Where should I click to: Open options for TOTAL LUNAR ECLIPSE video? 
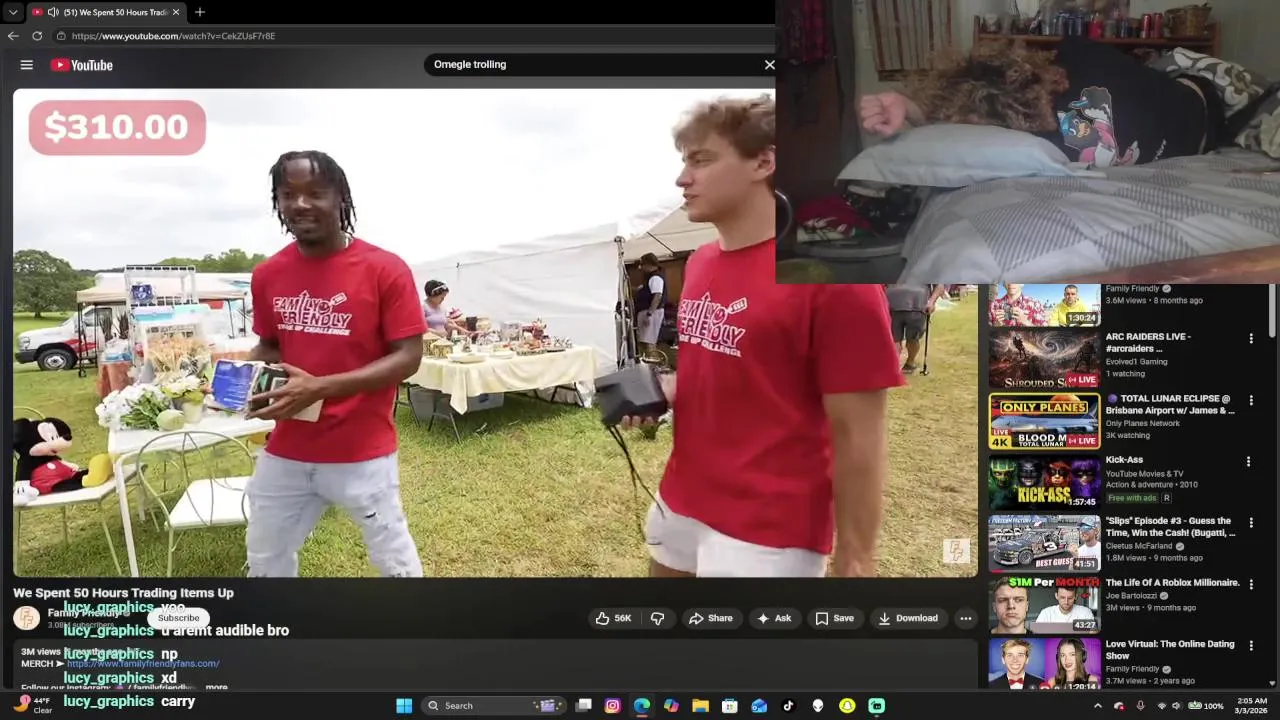click(1250, 400)
